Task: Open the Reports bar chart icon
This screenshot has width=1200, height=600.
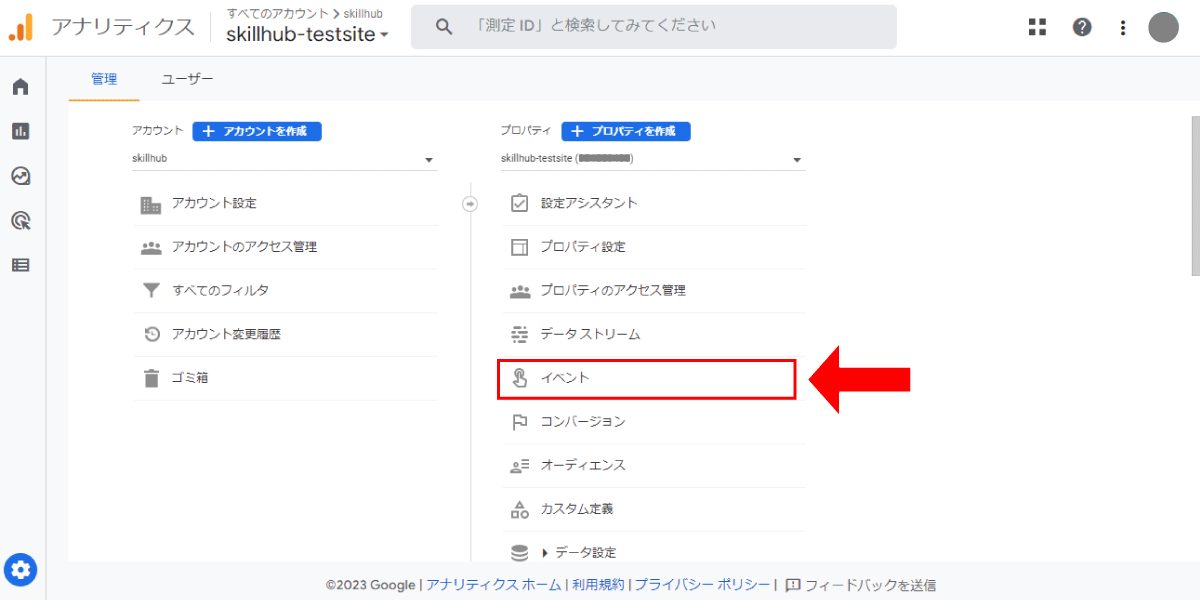Action: point(20,131)
